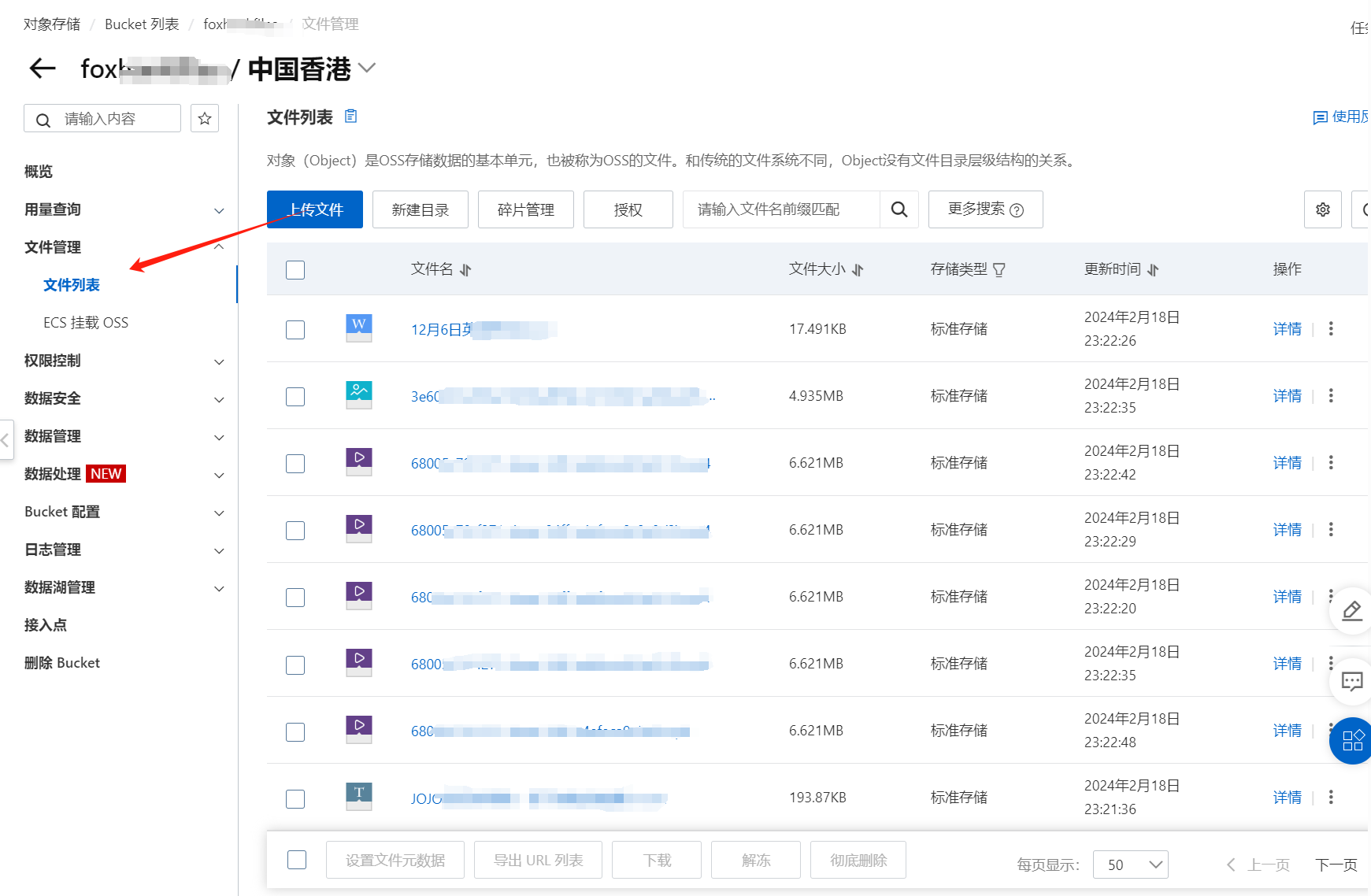Screen dimensions: 1371x896
Task: Expand the 数据安全 sidebar section
Action: 219,399
